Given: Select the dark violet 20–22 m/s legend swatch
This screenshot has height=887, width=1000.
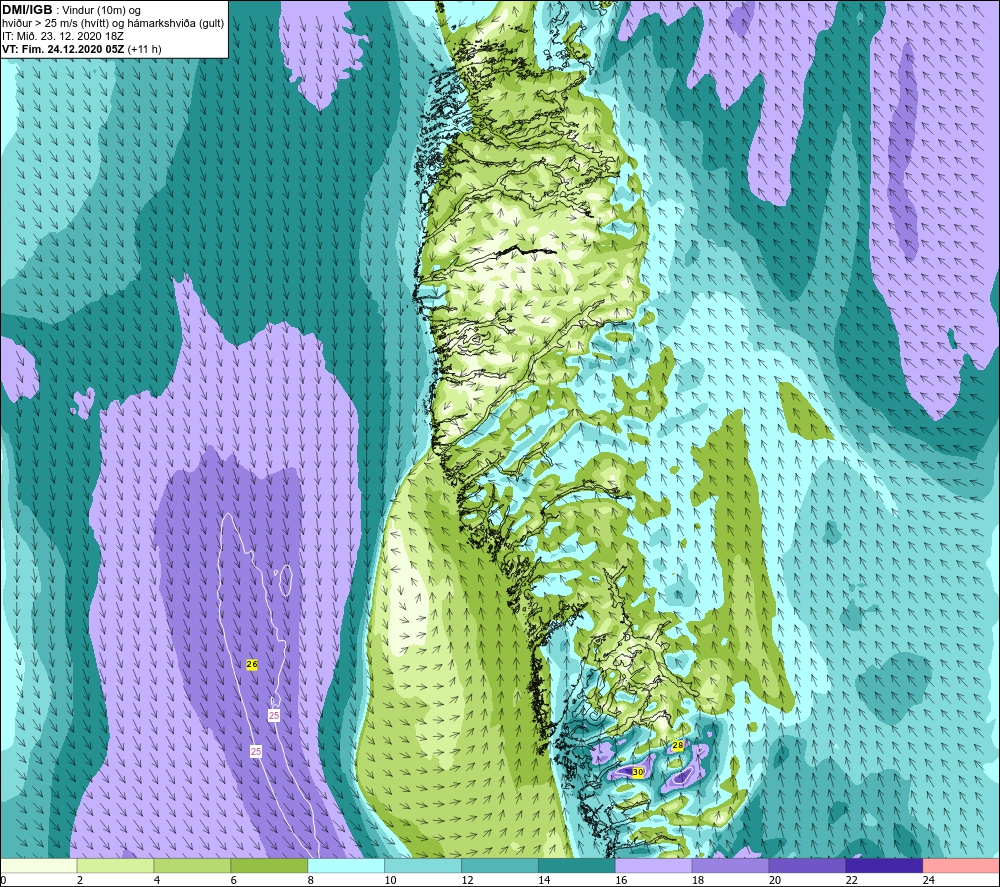Looking at the screenshot, I should 807,866.
